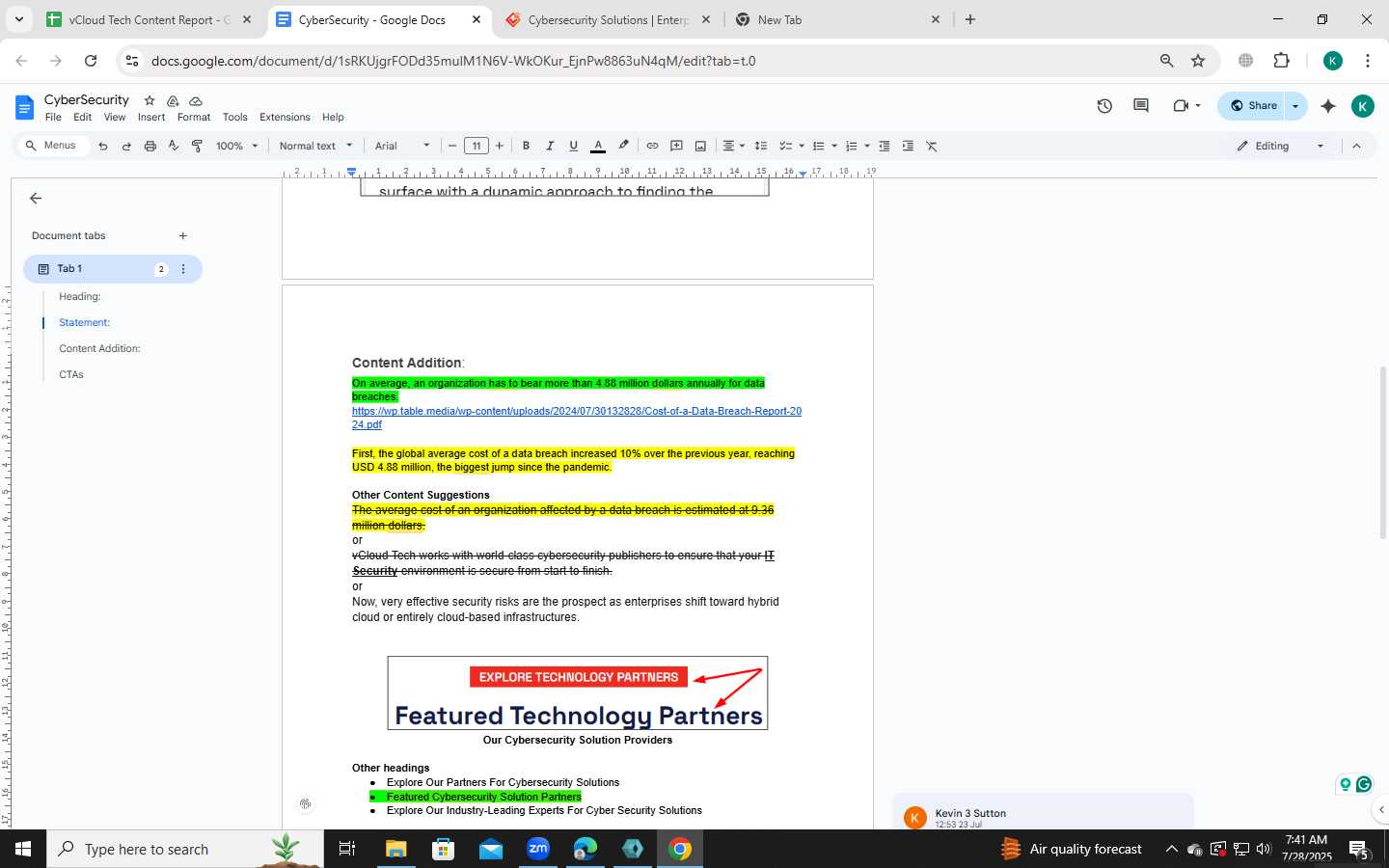Open Cost-of-a-Data-Breach-Report PDF link
The image size is (1389, 868).
577,418
